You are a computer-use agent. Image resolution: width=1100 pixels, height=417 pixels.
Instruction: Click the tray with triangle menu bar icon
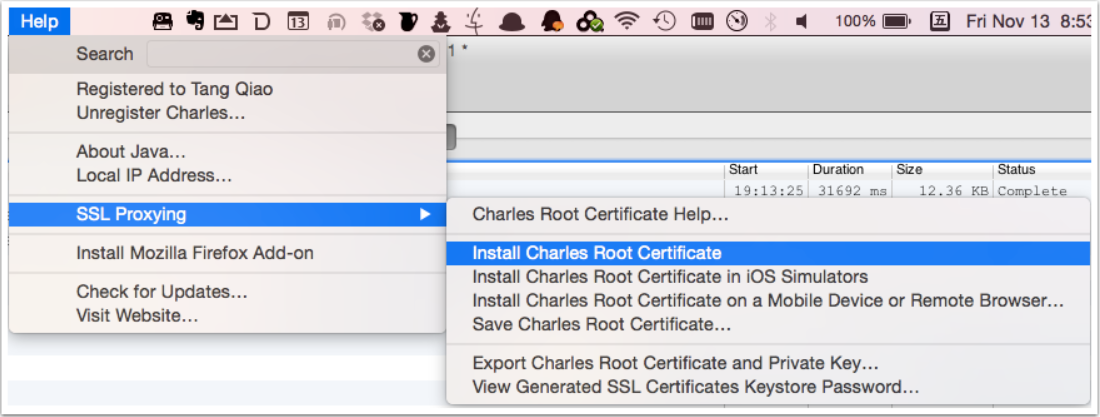pos(226,22)
